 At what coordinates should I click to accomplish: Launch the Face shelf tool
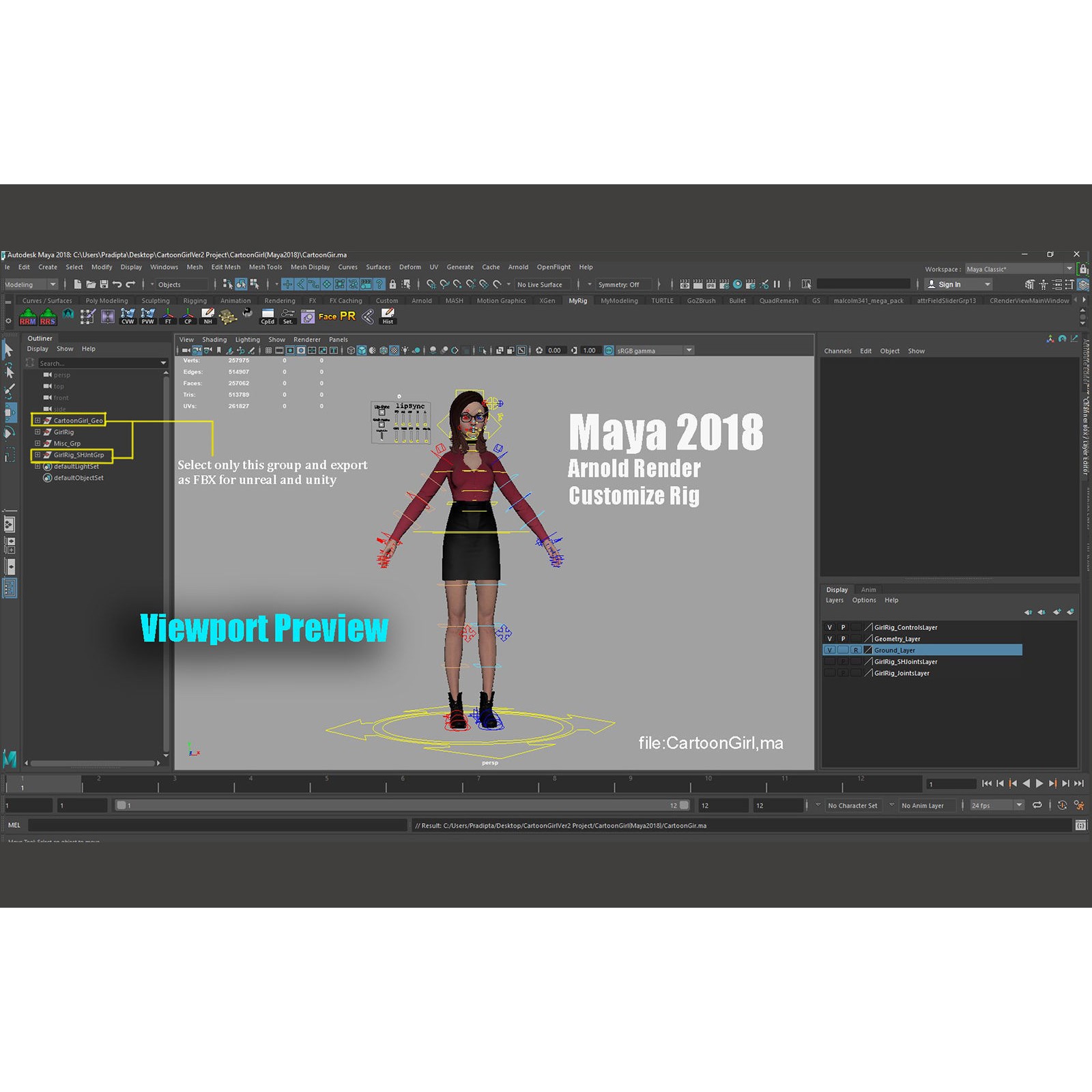click(x=328, y=317)
